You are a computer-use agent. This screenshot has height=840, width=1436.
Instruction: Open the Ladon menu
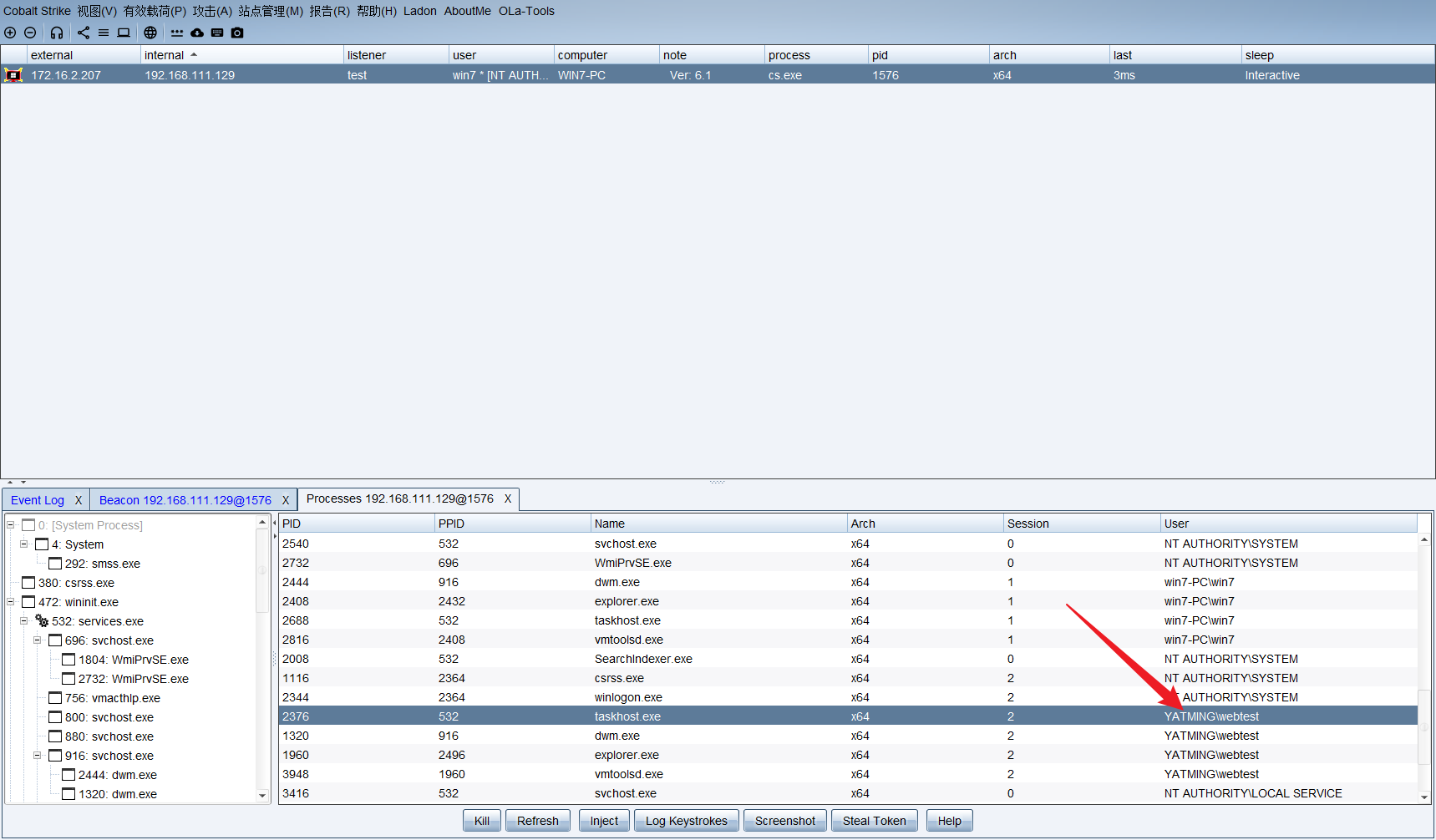click(x=420, y=11)
